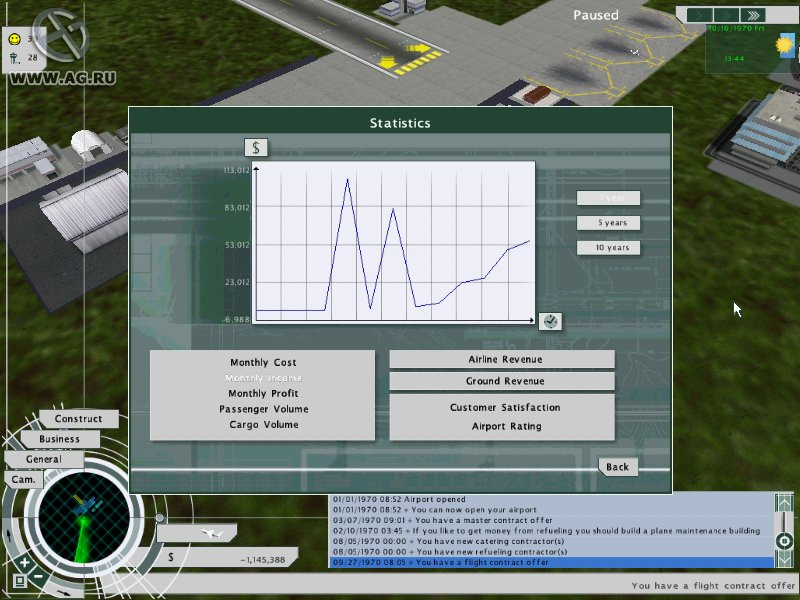Zoom in the minimap with plus button
The height and width of the screenshot is (600, 800).
pos(23,563)
